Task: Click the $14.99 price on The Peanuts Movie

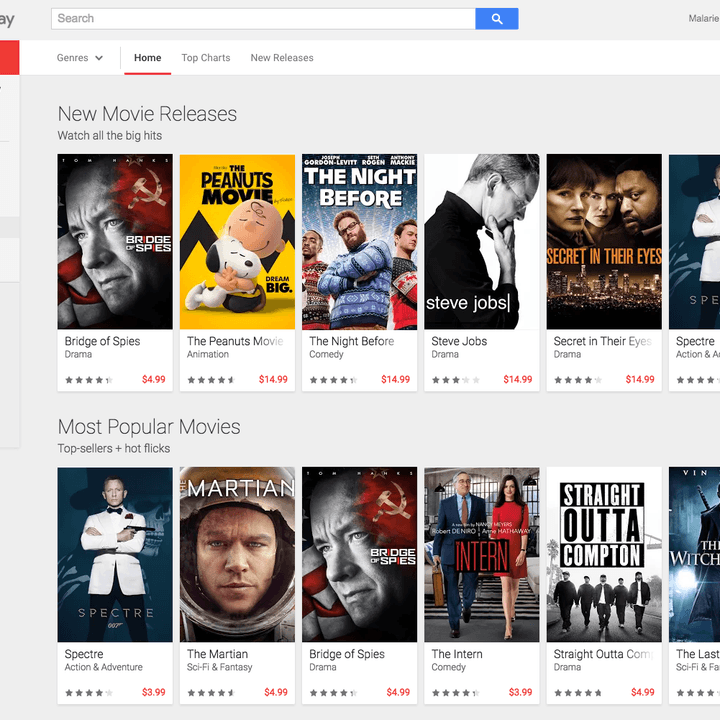Action: point(273,379)
